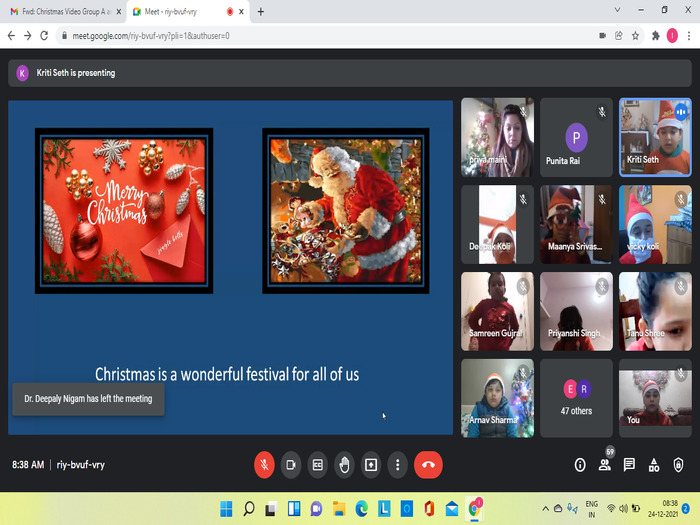
Task: Select vicky koli video tile
Action: click(x=655, y=224)
